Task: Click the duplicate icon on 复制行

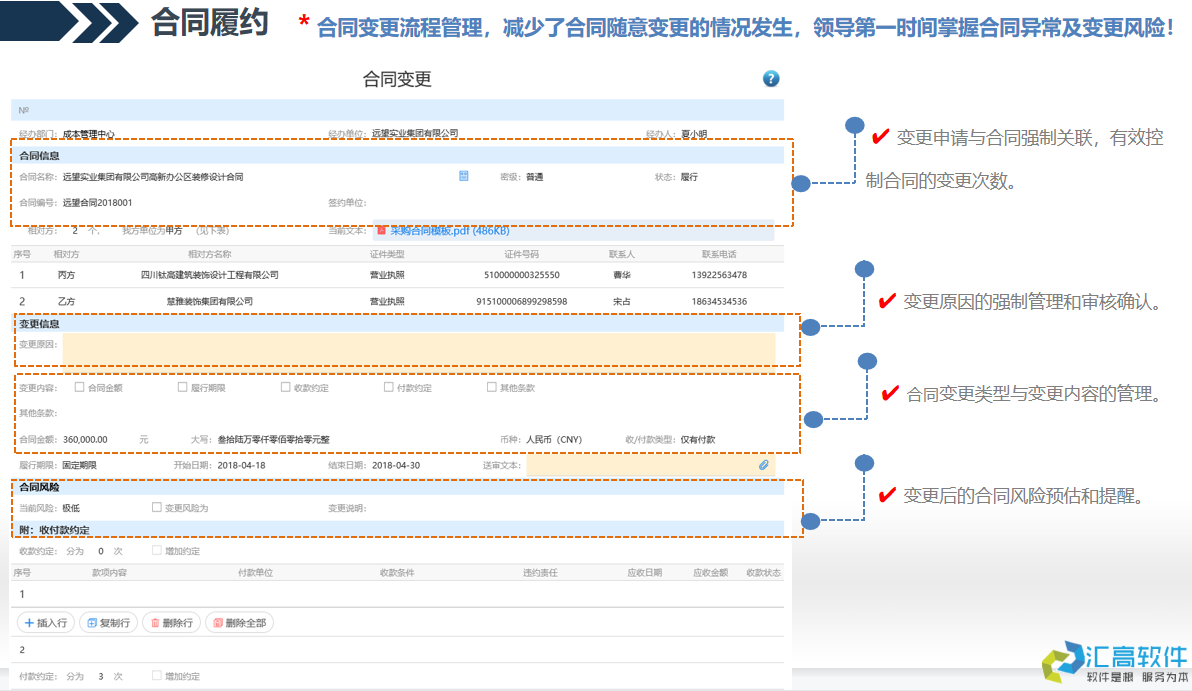Action: [90, 622]
